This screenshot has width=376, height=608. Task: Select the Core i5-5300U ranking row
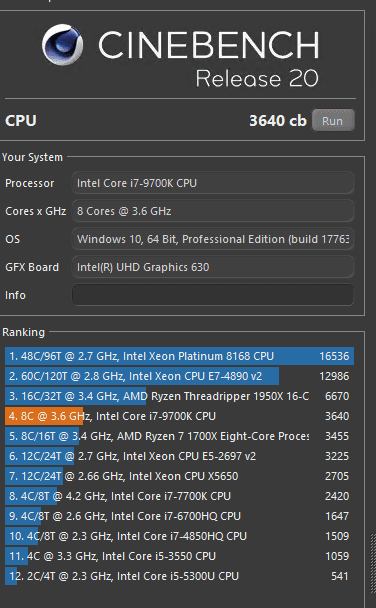click(x=179, y=576)
